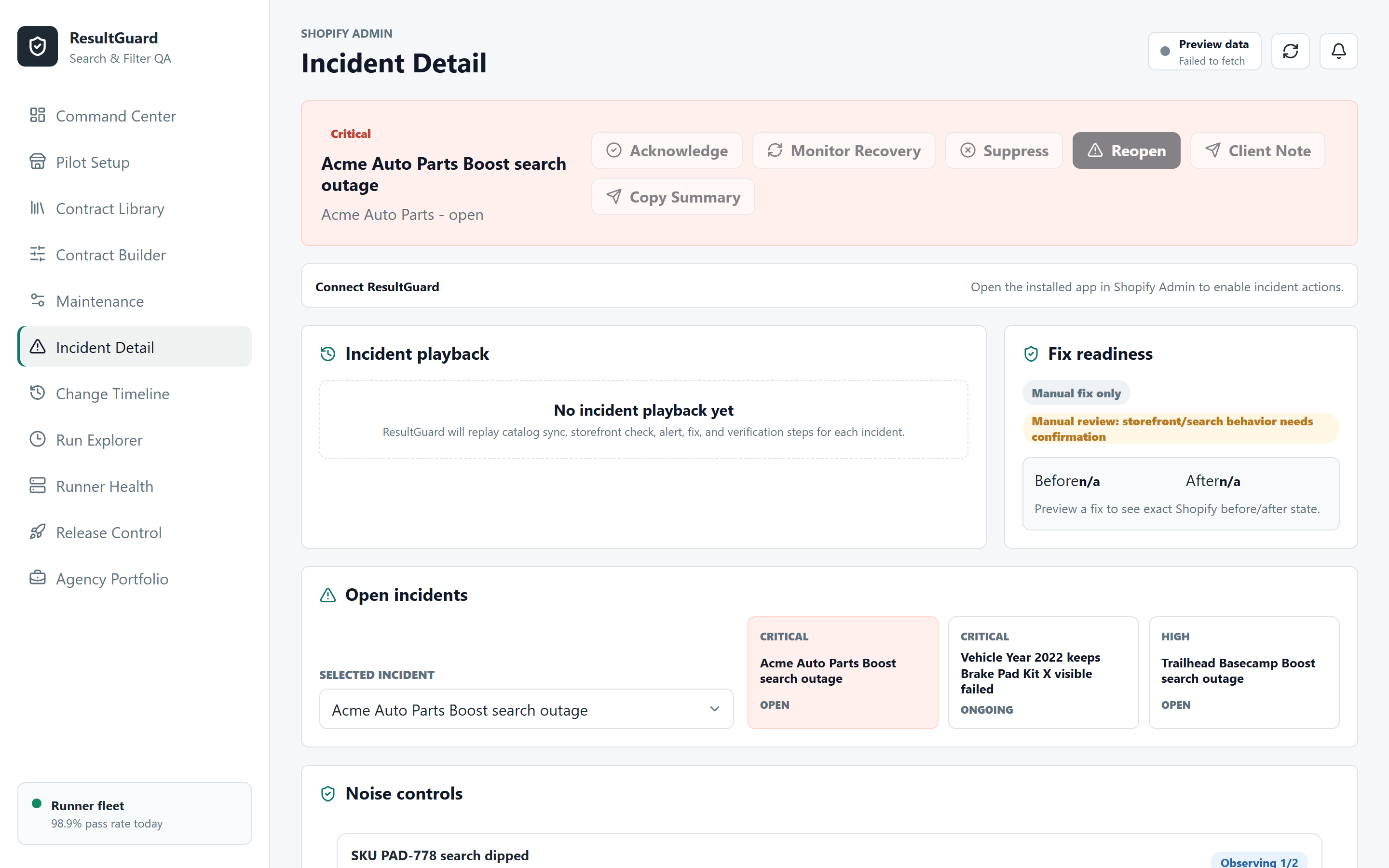Expand the Selected Incident dropdown

[x=526, y=709]
